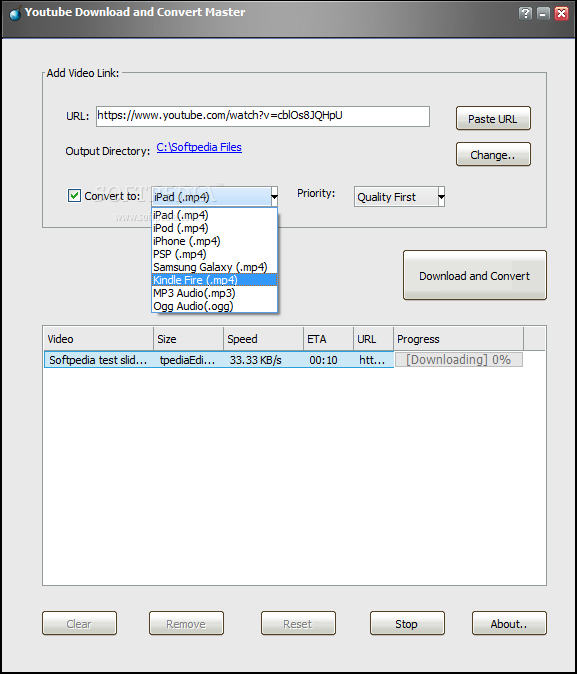Click the Change.. directory button
Viewport: 577px width, 674px height.
pos(493,154)
